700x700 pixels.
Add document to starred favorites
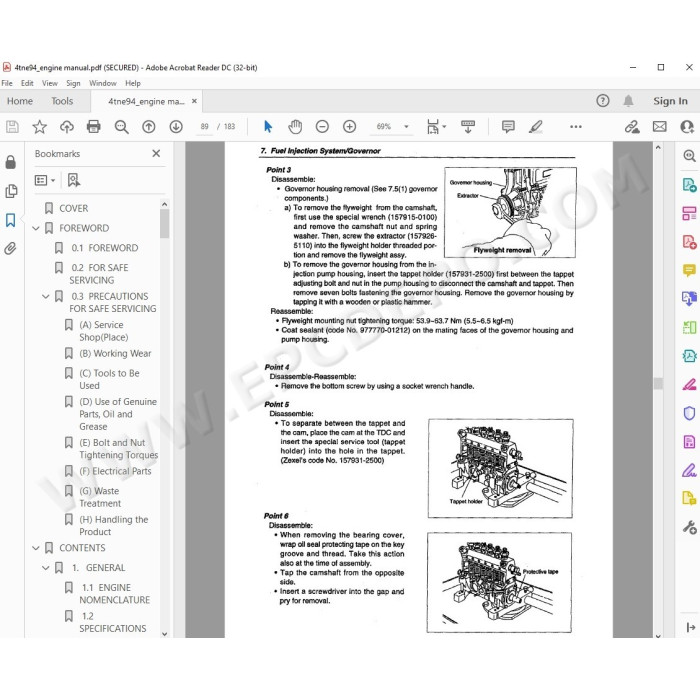click(x=39, y=127)
